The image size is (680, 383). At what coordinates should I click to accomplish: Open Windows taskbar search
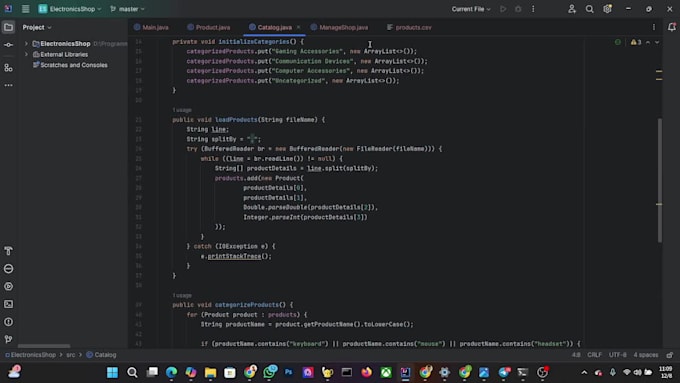pyautogui.click(x=132, y=372)
